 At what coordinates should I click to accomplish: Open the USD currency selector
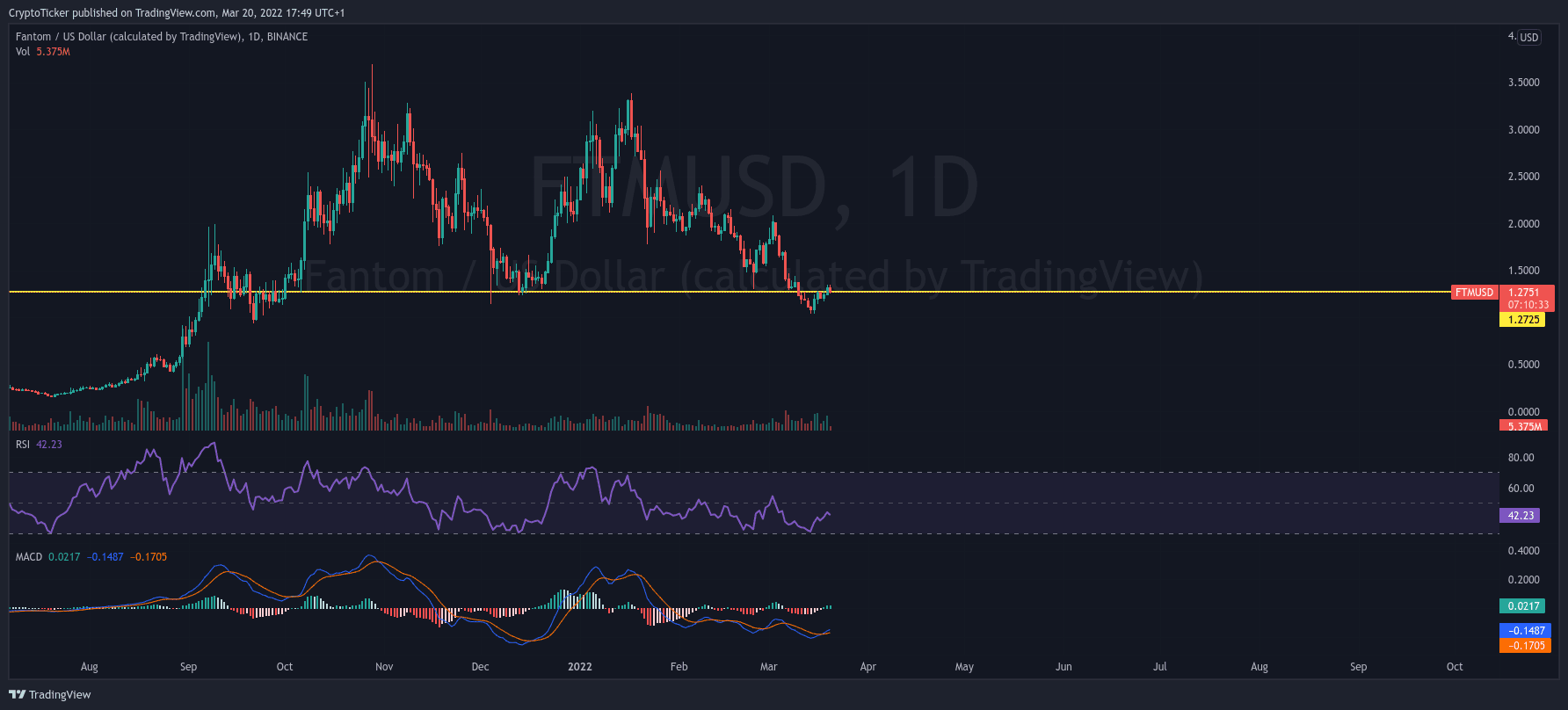pyautogui.click(x=1529, y=37)
